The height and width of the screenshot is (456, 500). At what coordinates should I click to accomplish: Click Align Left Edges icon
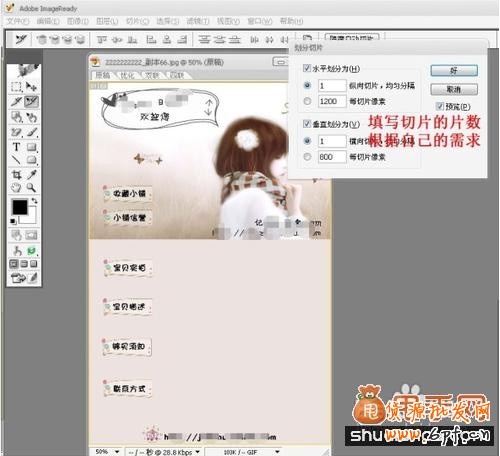151,40
